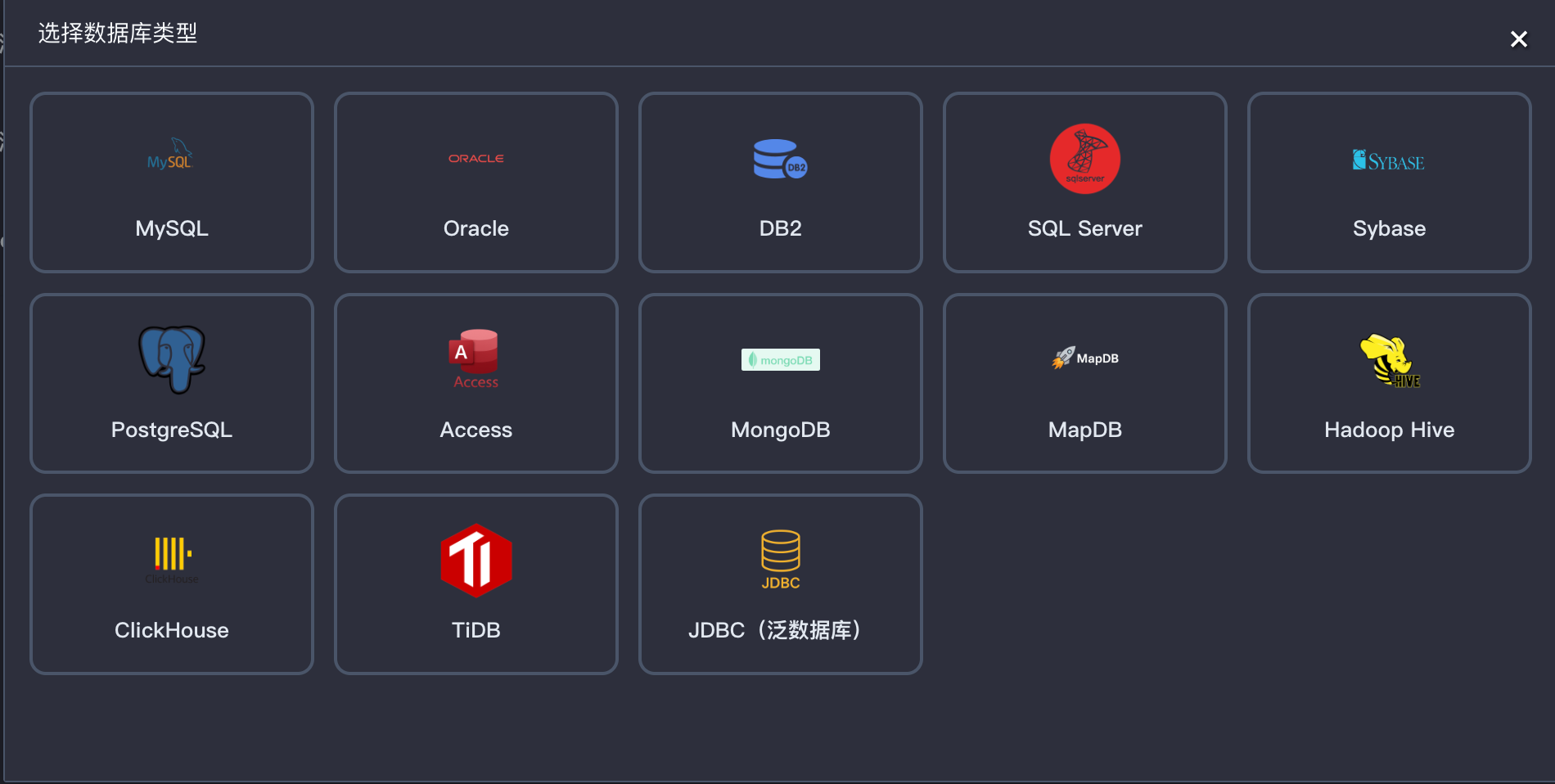1555x784 pixels.
Task: Click the red Access database icon
Action: point(476,358)
